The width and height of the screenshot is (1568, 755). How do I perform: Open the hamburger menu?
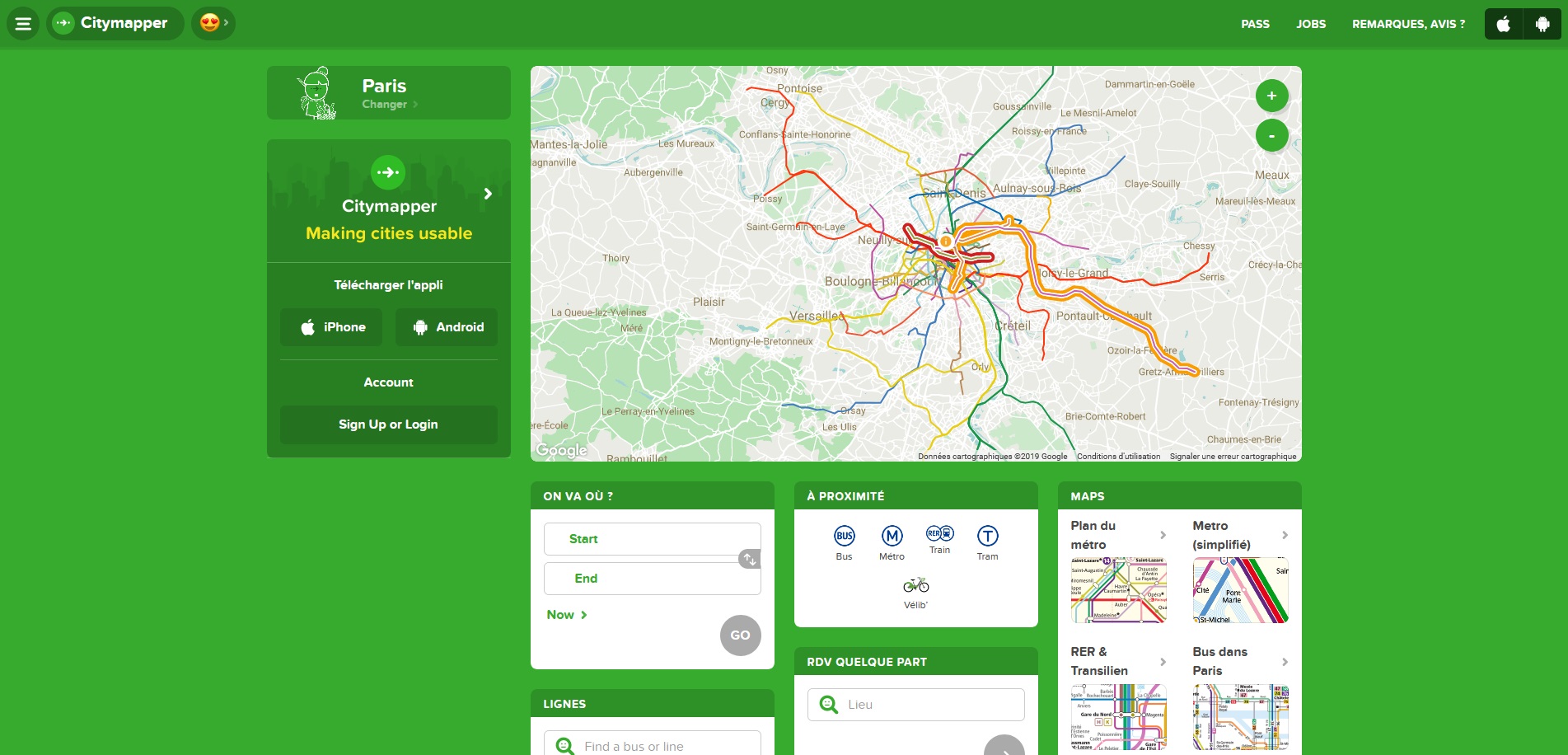coord(23,23)
